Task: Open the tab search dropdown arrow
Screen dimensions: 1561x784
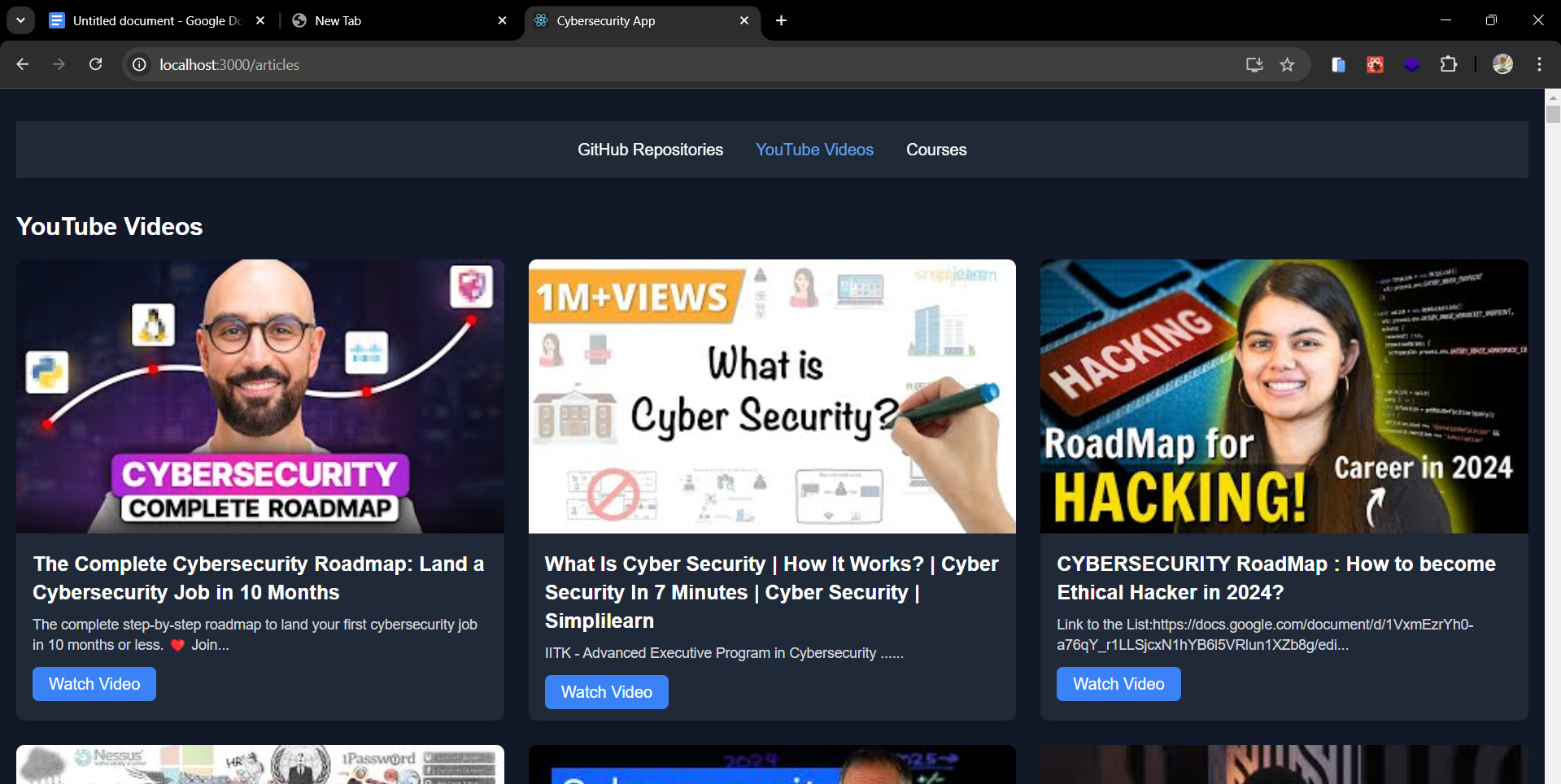Action: pos(20,20)
